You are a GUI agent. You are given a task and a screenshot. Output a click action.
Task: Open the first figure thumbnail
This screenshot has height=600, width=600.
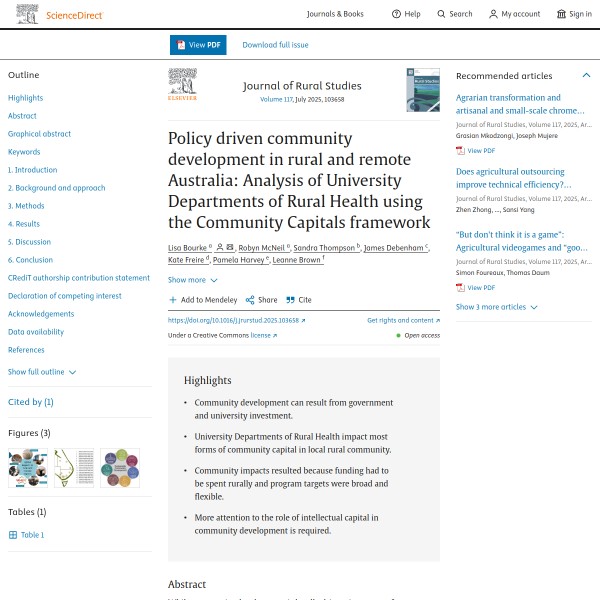(x=27, y=468)
